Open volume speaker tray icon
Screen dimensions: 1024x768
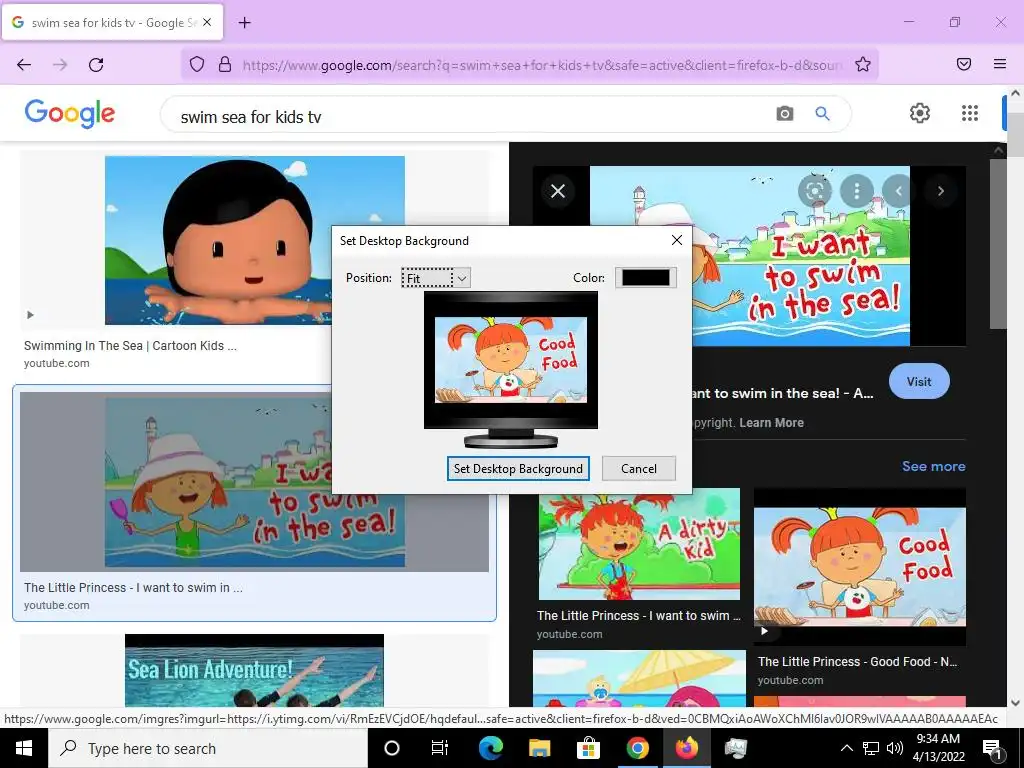pyautogui.click(x=895, y=748)
